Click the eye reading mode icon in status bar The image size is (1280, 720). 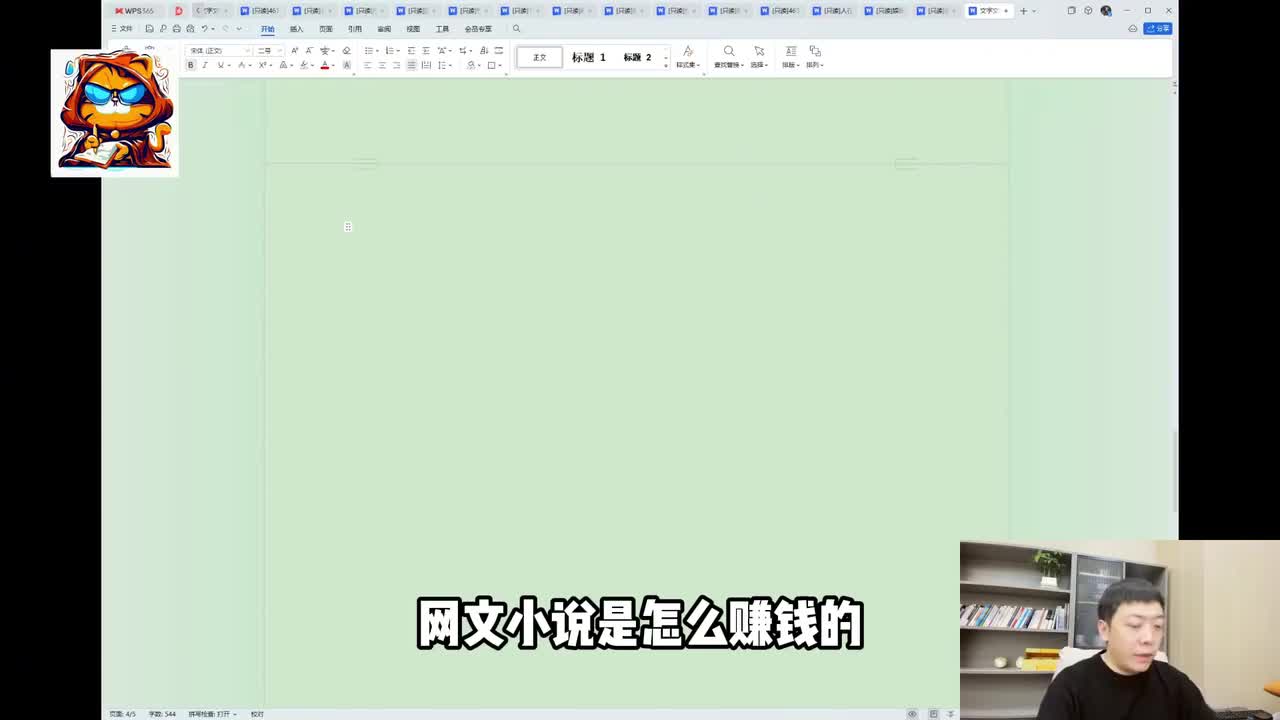click(x=912, y=714)
